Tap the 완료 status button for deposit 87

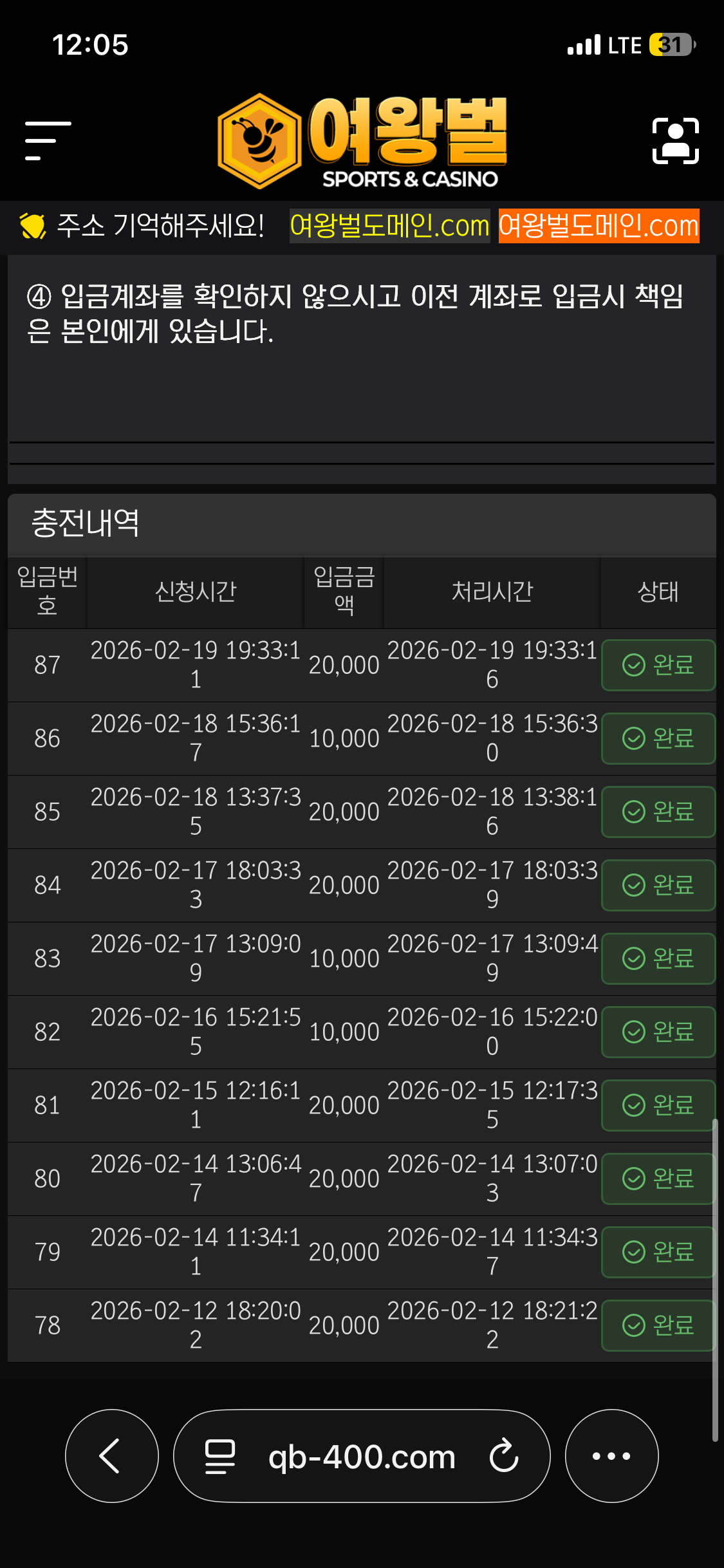click(658, 665)
